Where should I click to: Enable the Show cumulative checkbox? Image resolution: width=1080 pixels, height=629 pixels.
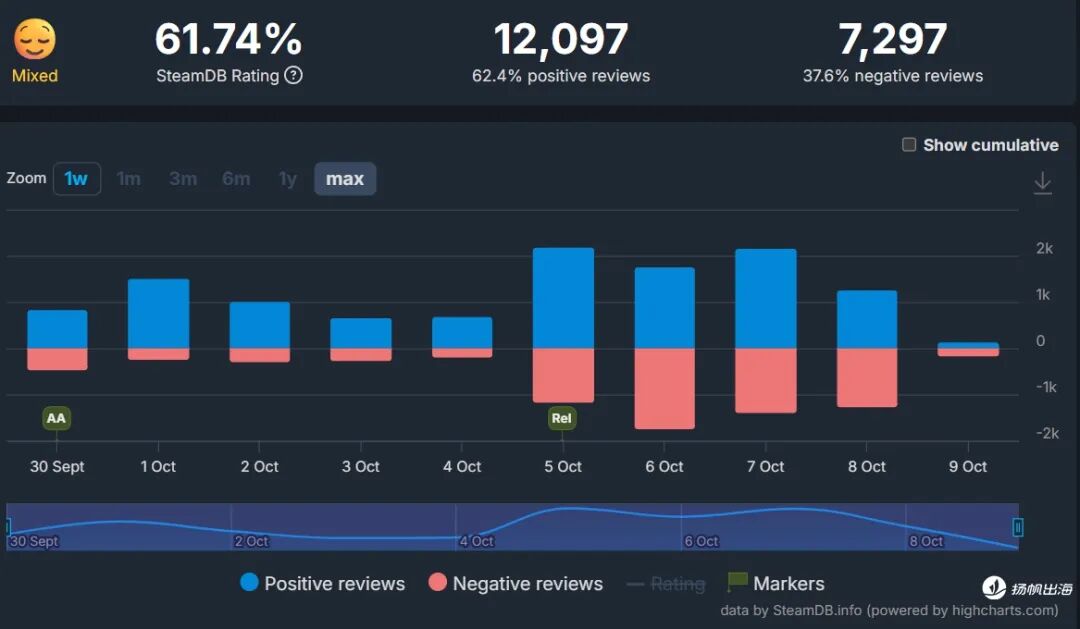click(x=909, y=145)
